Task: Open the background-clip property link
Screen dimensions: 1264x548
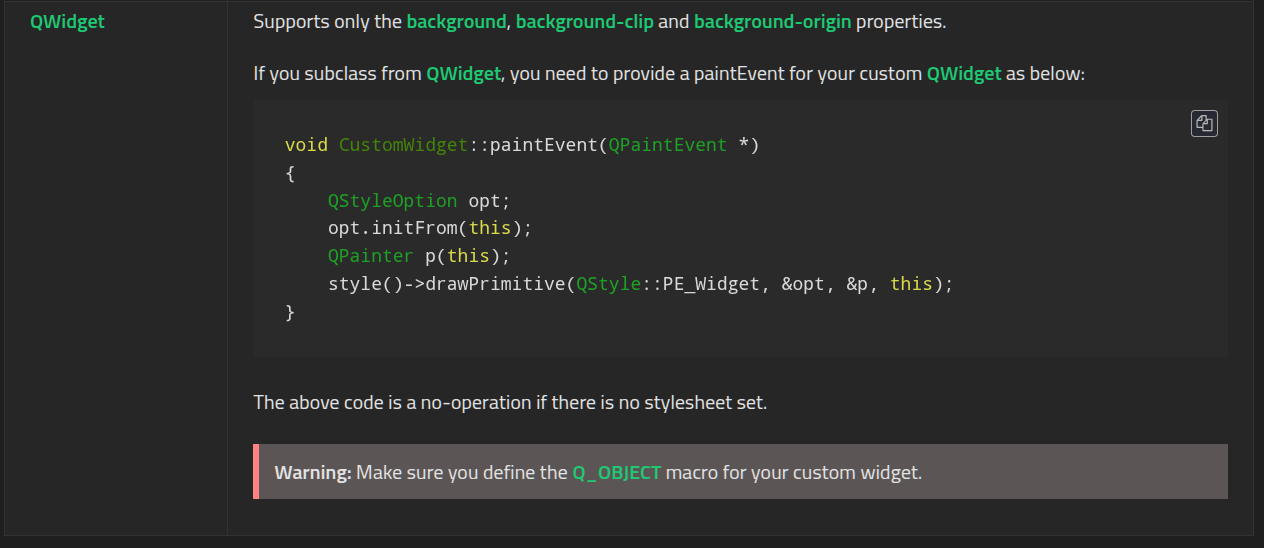Action: 584,22
